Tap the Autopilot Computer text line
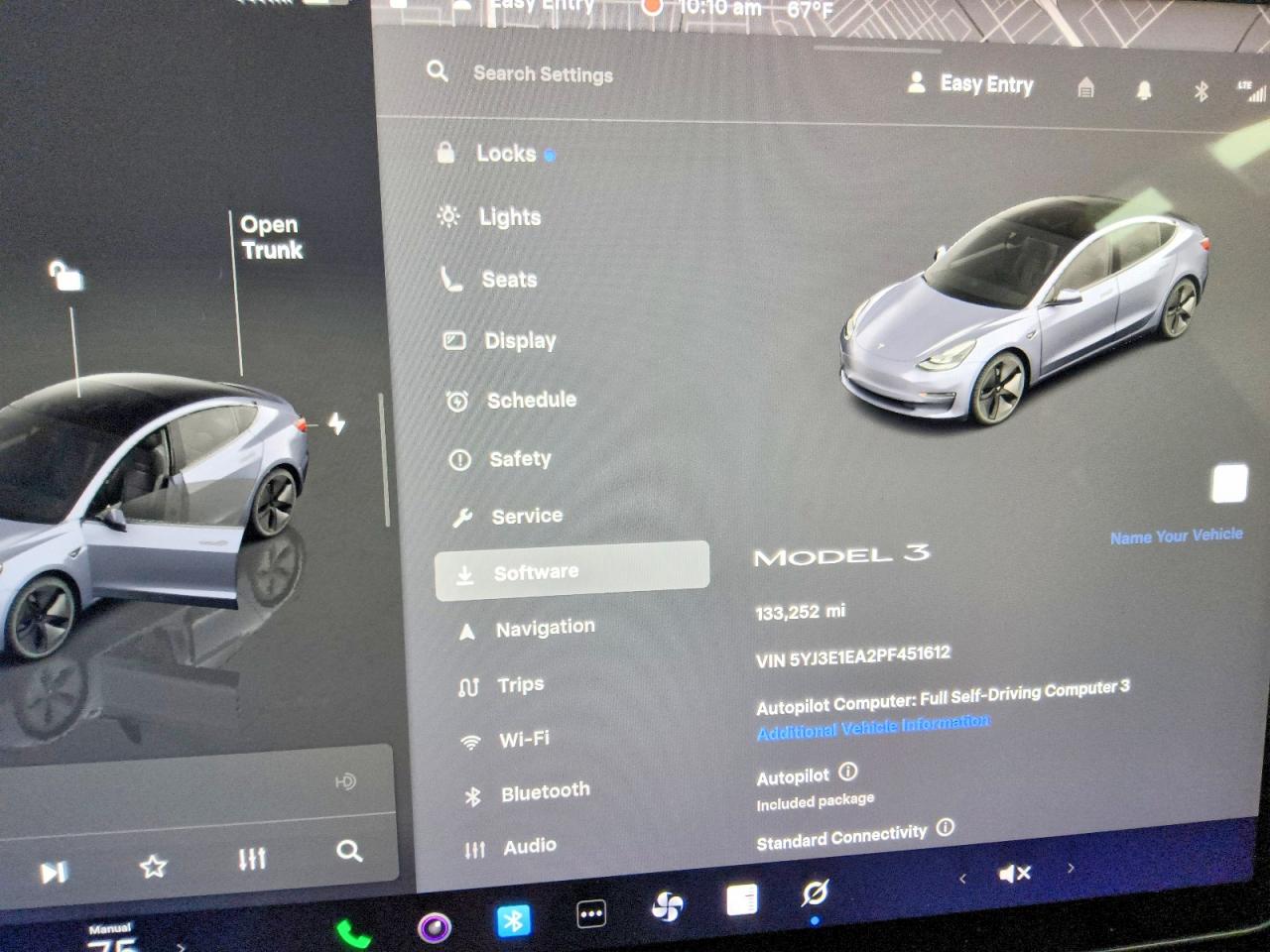1270x952 pixels. [943, 696]
